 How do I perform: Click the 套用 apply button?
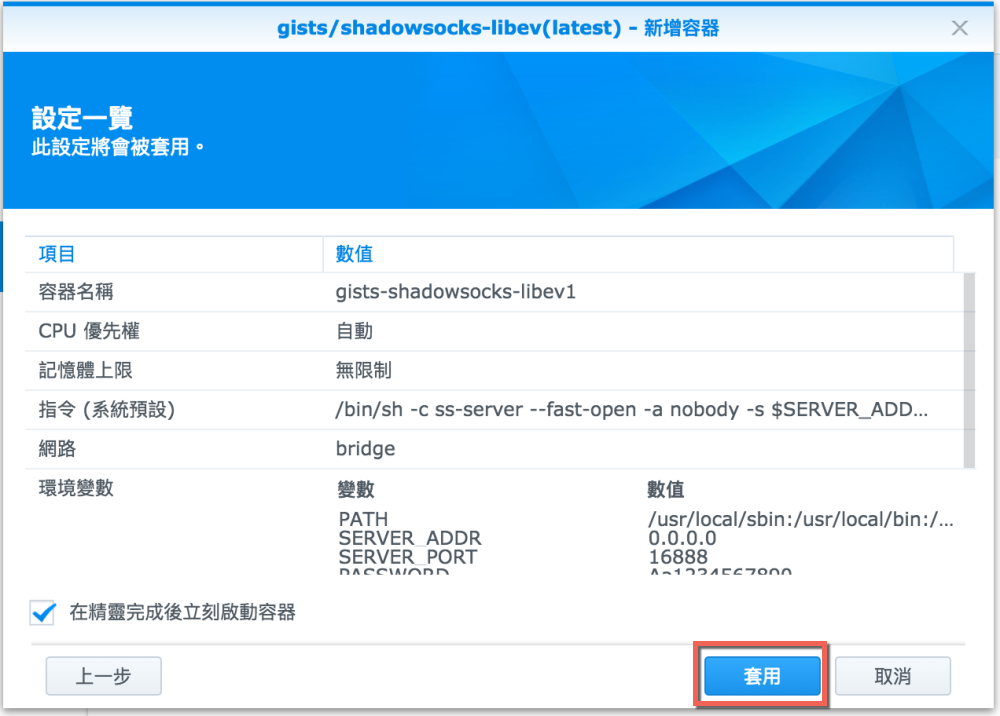761,676
